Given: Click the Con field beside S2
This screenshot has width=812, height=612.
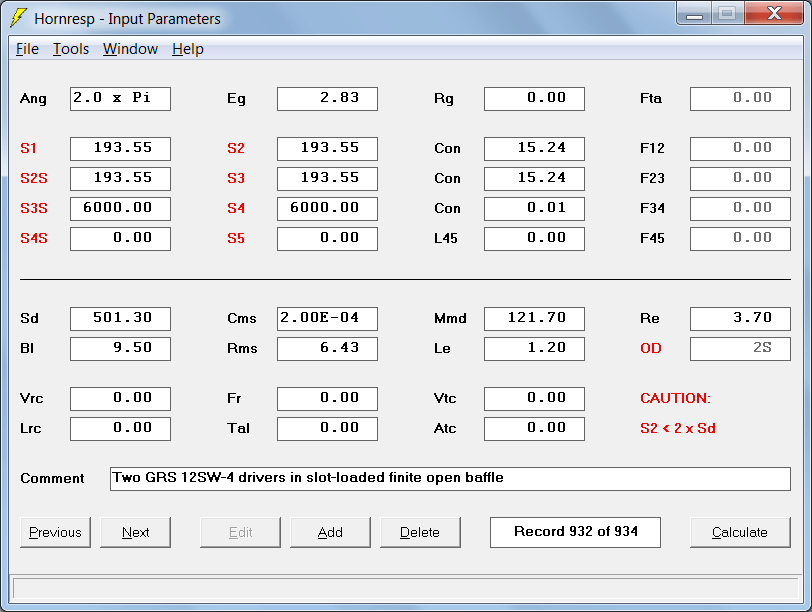Looking at the screenshot, I should click(x=534, y=149).
